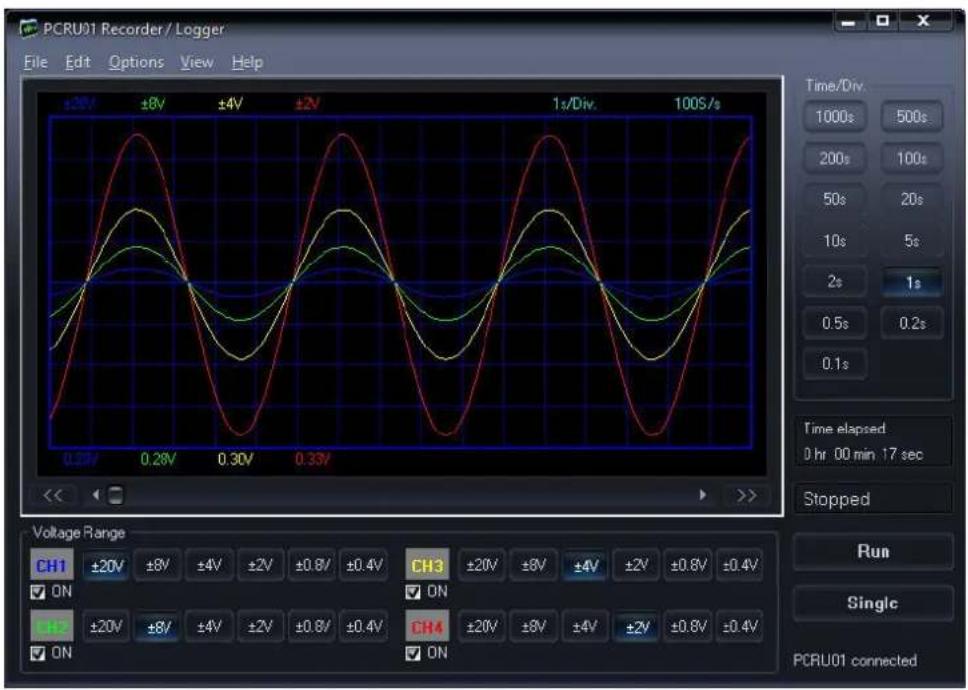Set time base to 0.5s per division
Viewport: 968px width, 690px height.
pos(835,323)
